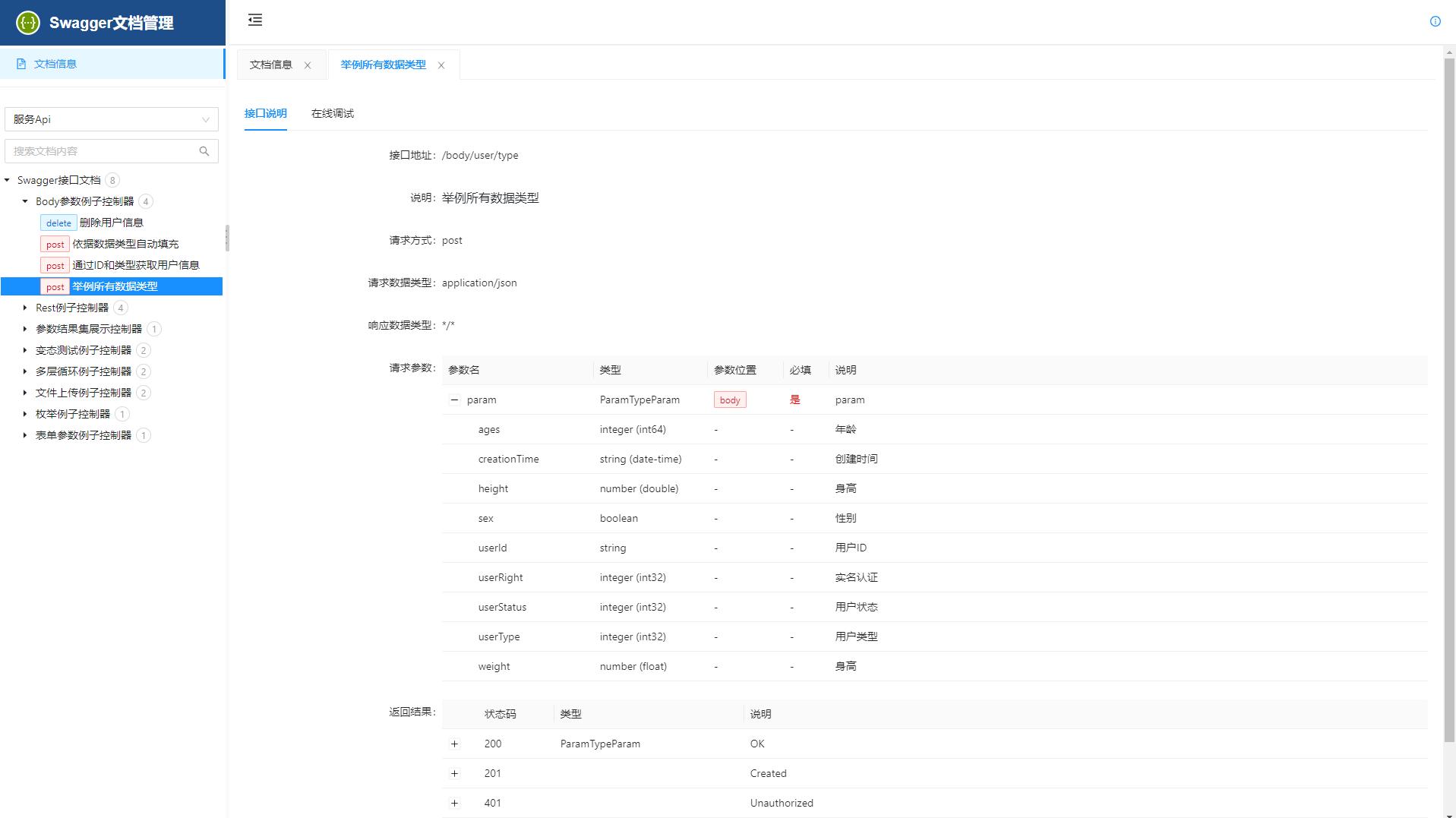The image size is (1456, 818).
Task: Close the 举例所有数据类型 tab
Action: point(441,65)
